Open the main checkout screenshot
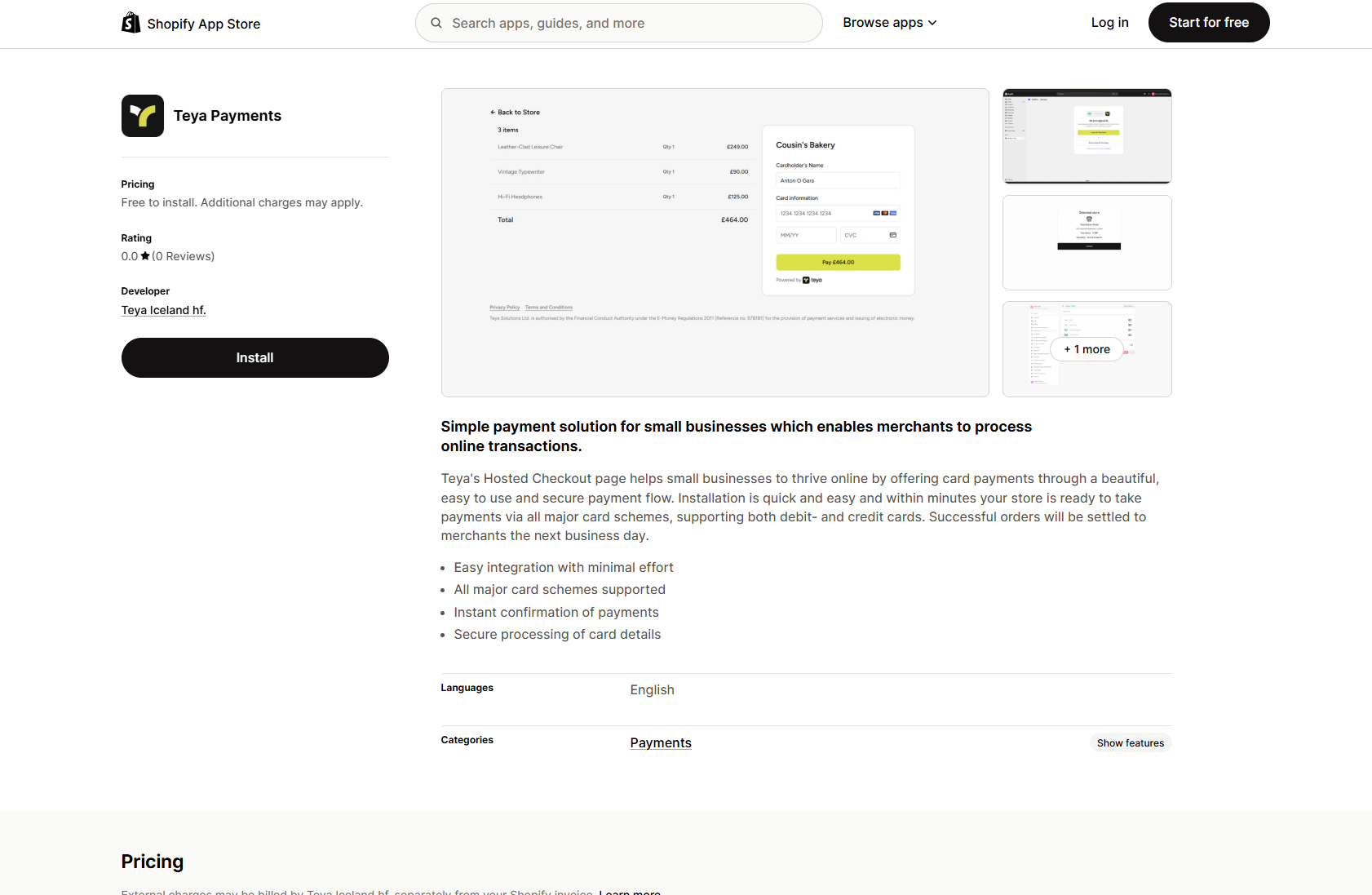Image resolution: width=1372 pixels, height=895 pixels. (x=715, y=242)
